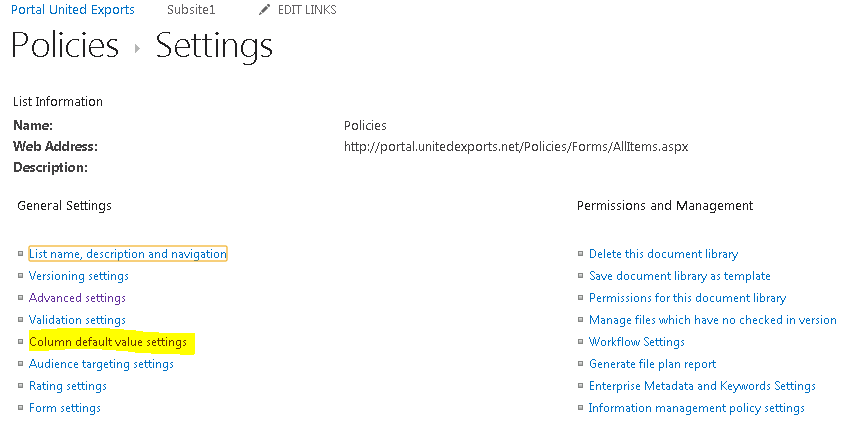Open Rating settings link
Viewport: 868px width, 443px height.
coord(68,386)
